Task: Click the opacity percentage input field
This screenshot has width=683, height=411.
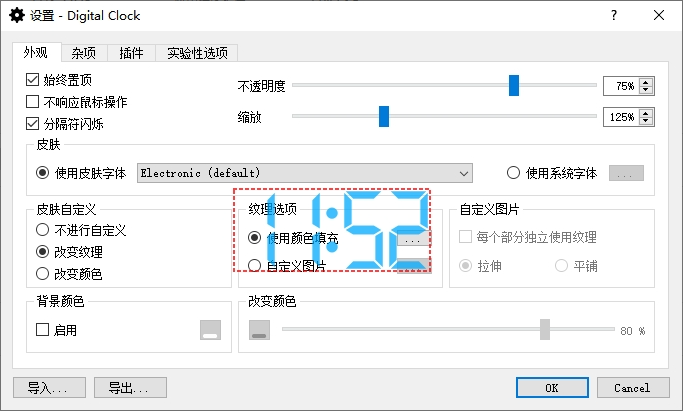Action: (x=620, y=86)
